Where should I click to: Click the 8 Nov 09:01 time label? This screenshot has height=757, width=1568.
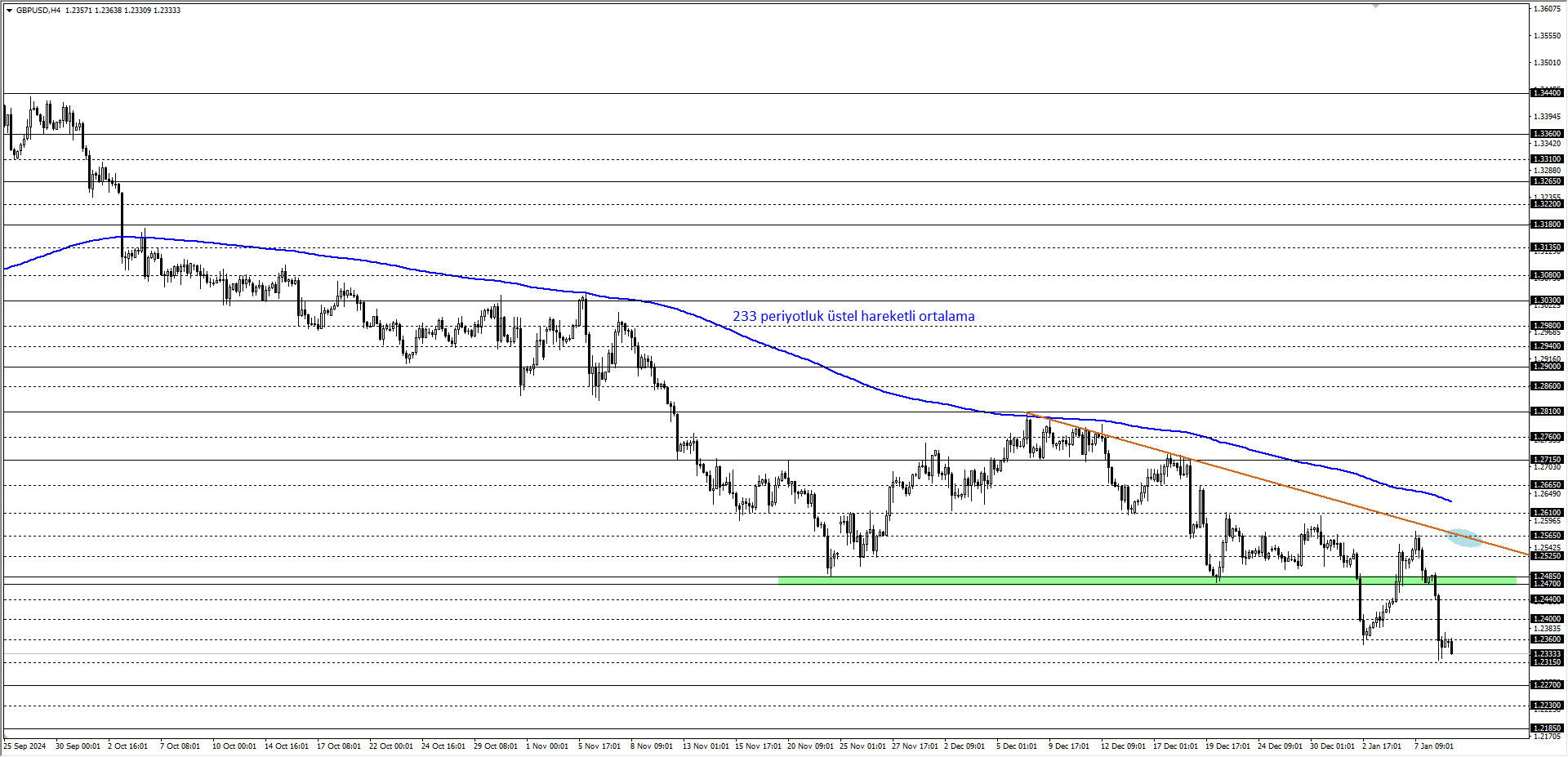(652, 746)
